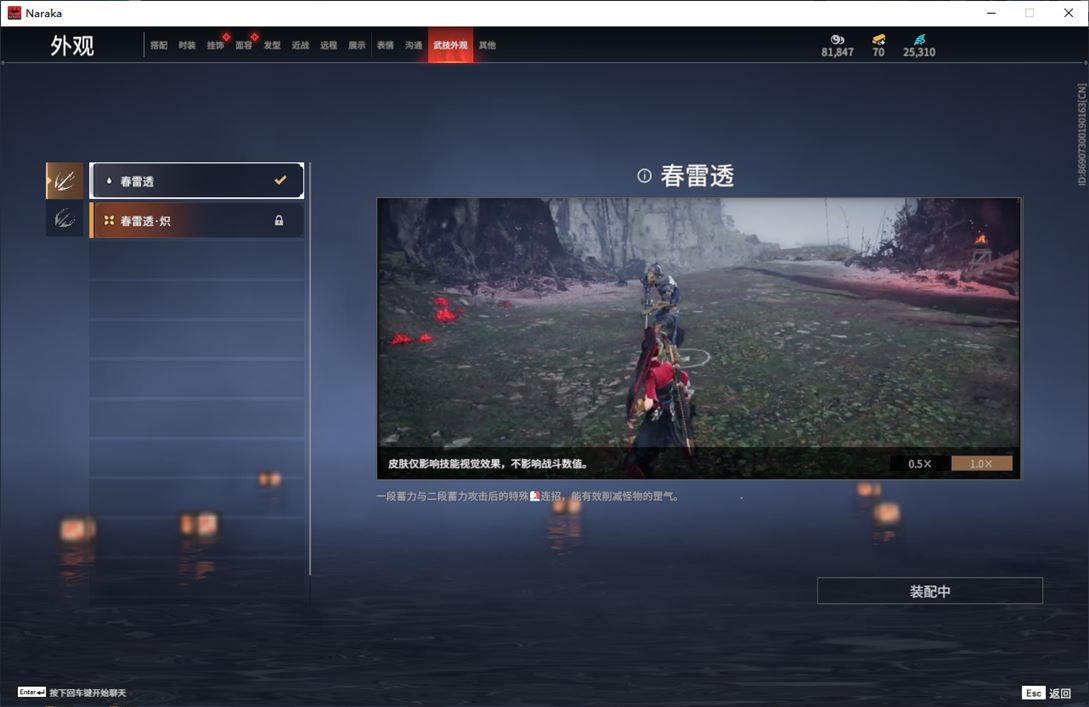Open info icon beside 春雷透 title

click(645, 176)
